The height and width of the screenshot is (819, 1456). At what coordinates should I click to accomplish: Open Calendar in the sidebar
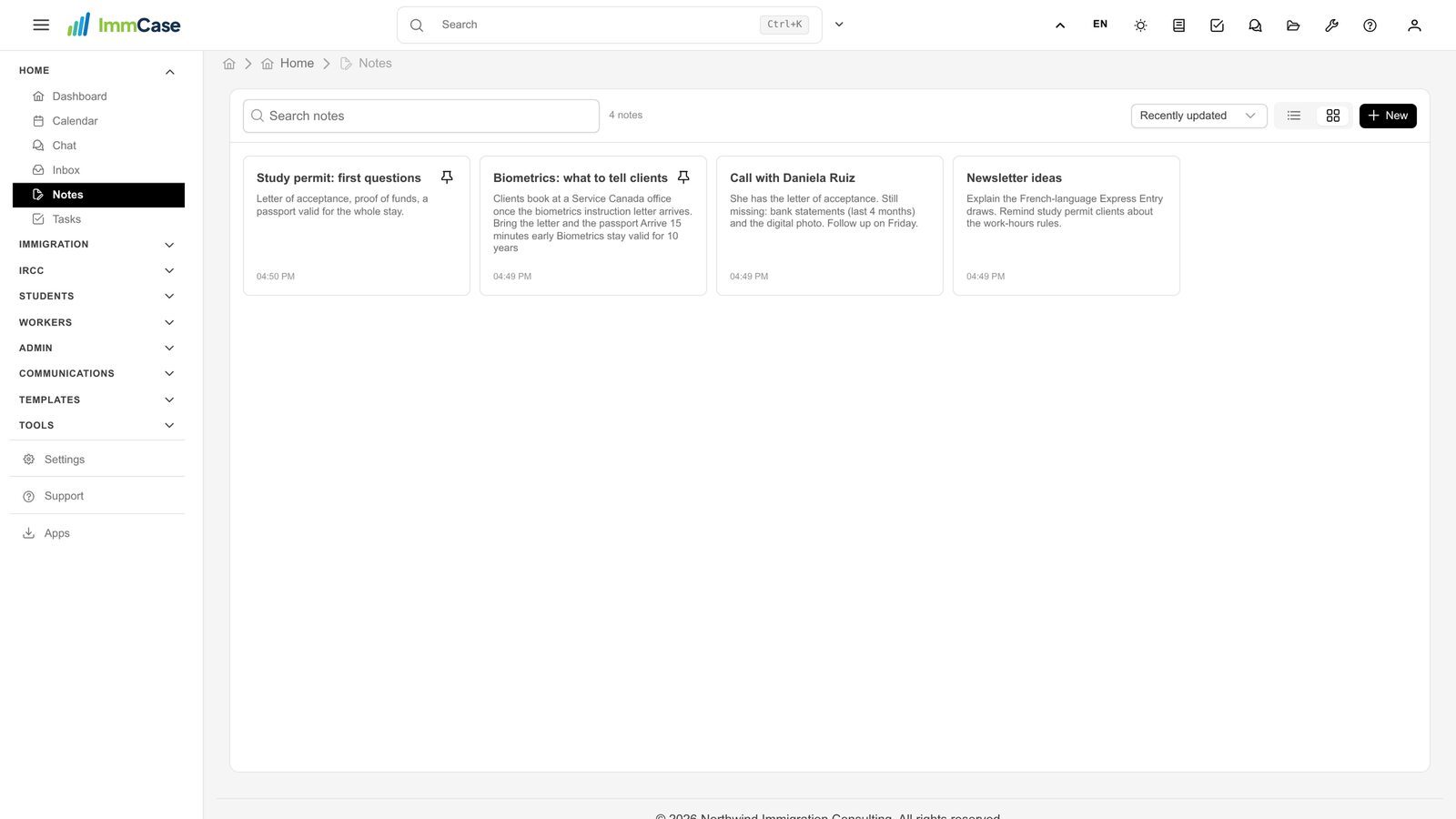[98, 121]
